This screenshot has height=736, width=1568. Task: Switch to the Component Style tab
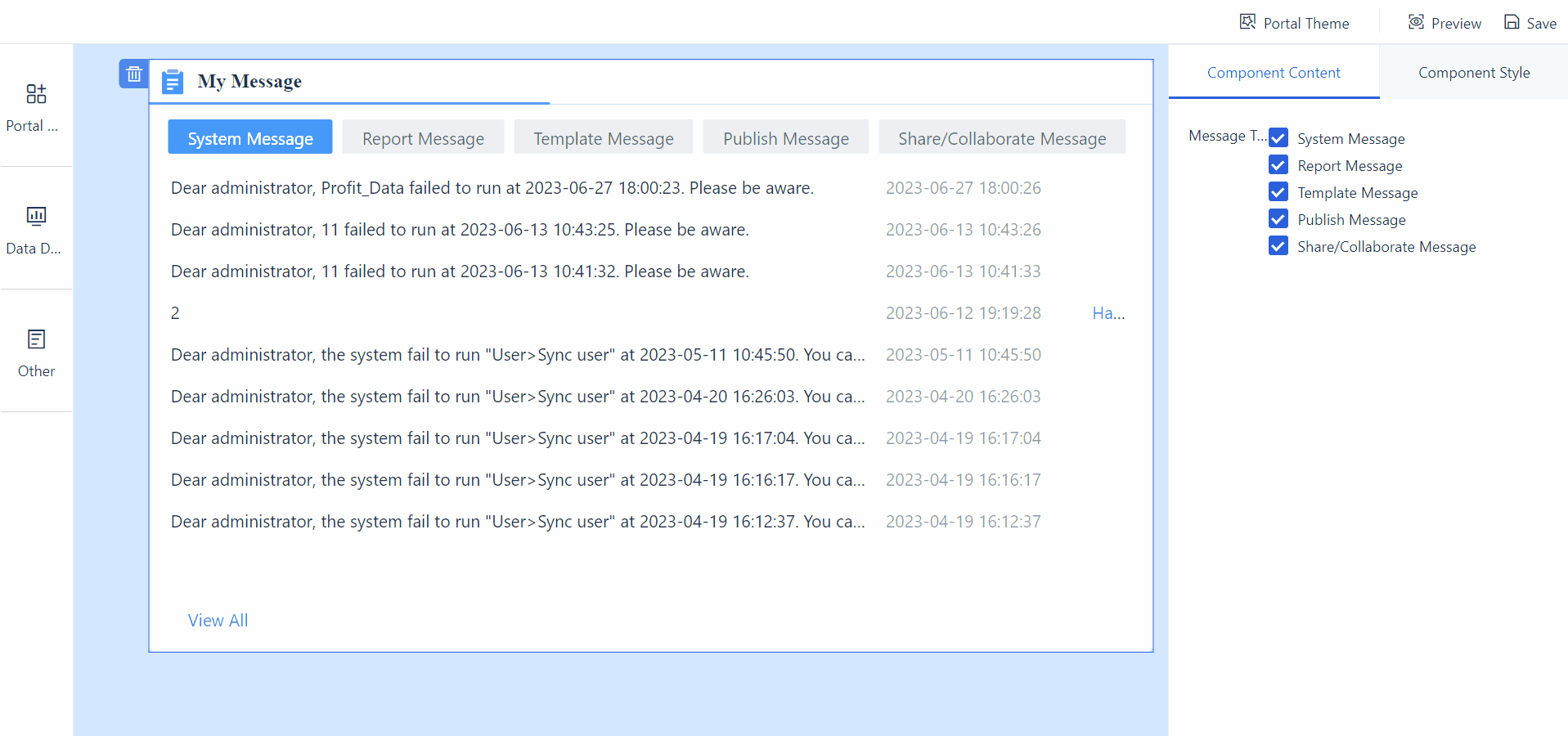click(1474, 72)
